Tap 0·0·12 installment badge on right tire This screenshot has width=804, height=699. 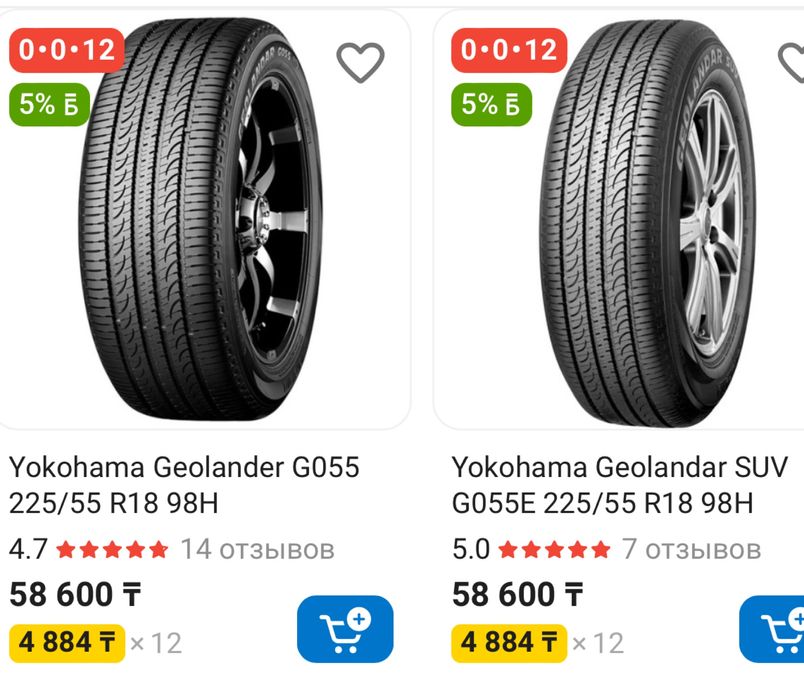tap(509, 49)
